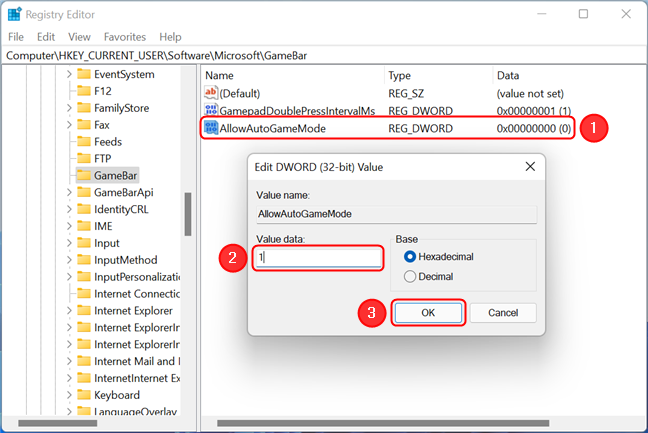
Task: Select the Decimal base option
Action: pos(410,276)
